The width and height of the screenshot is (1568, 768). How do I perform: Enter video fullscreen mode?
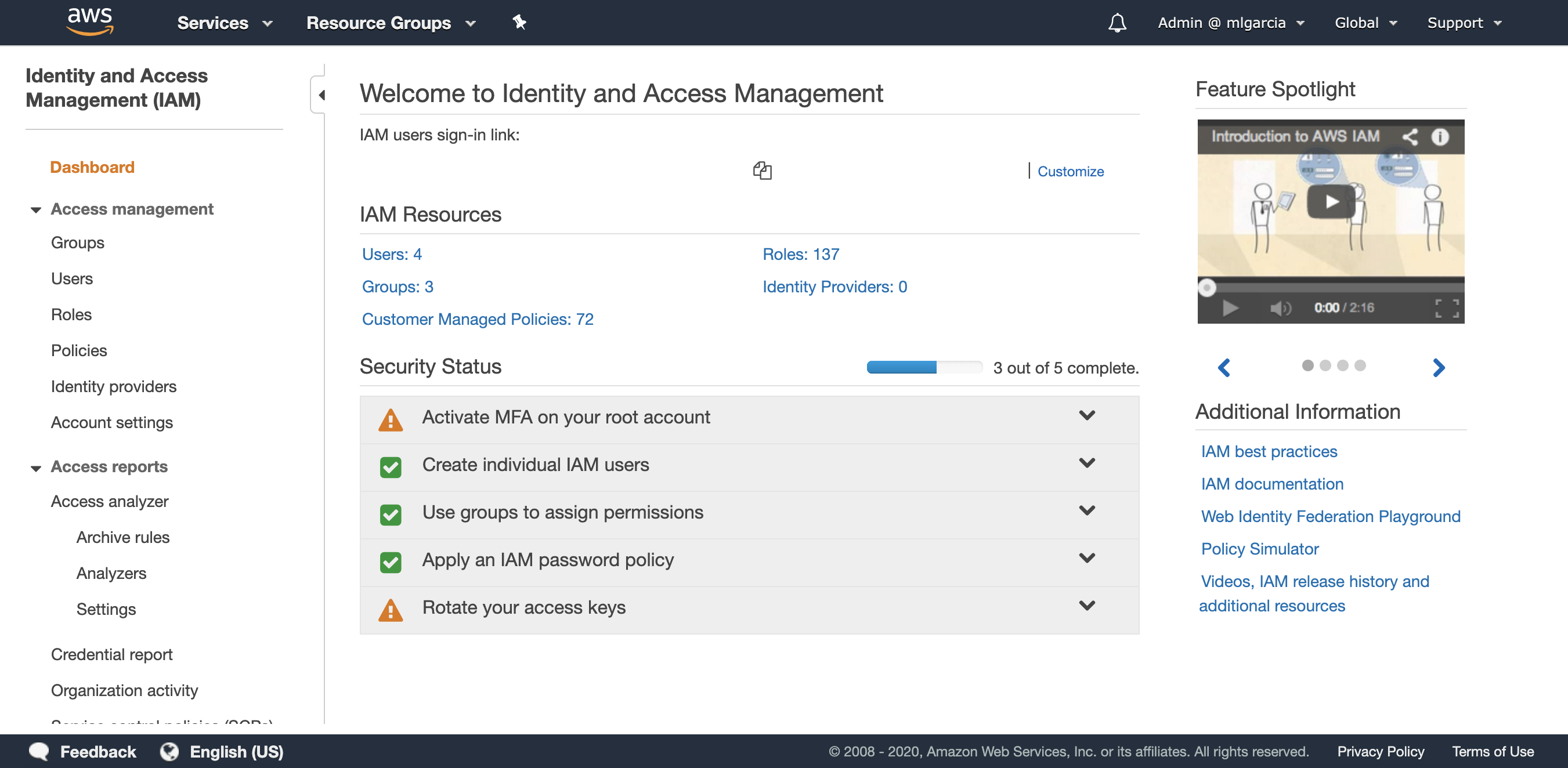point(1446,308)
